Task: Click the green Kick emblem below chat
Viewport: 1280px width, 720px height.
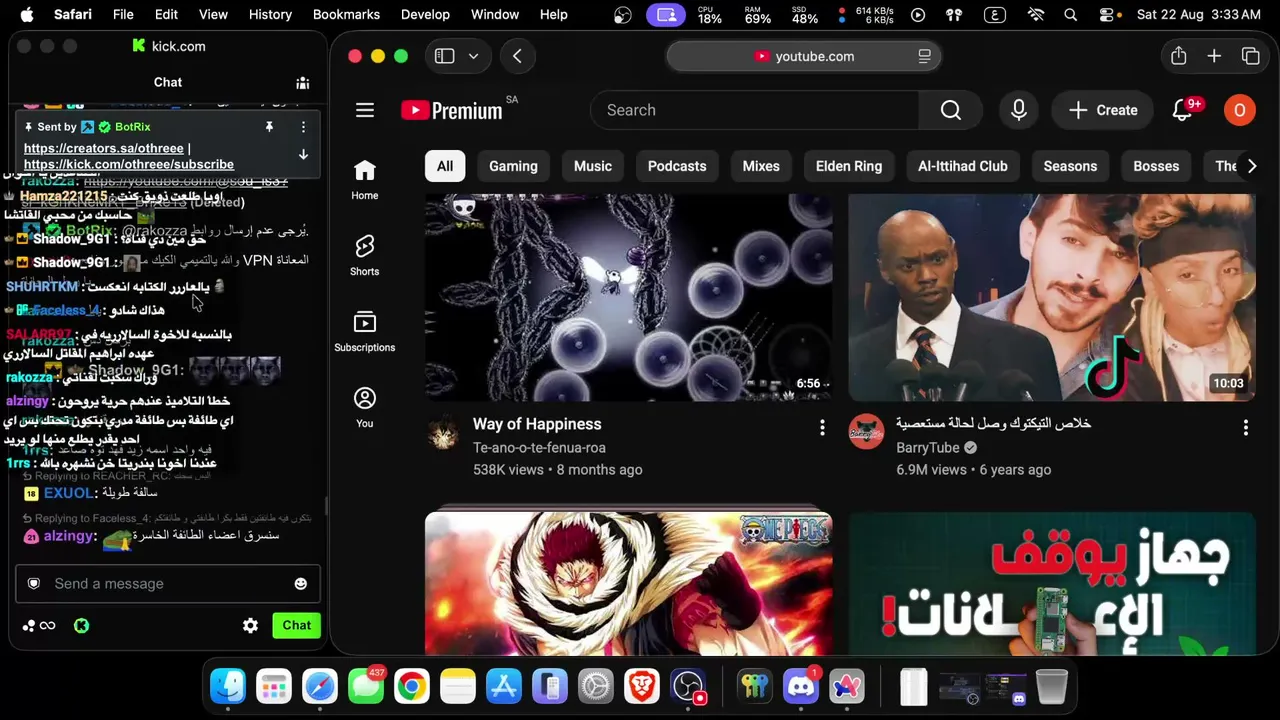Action: 82,626
